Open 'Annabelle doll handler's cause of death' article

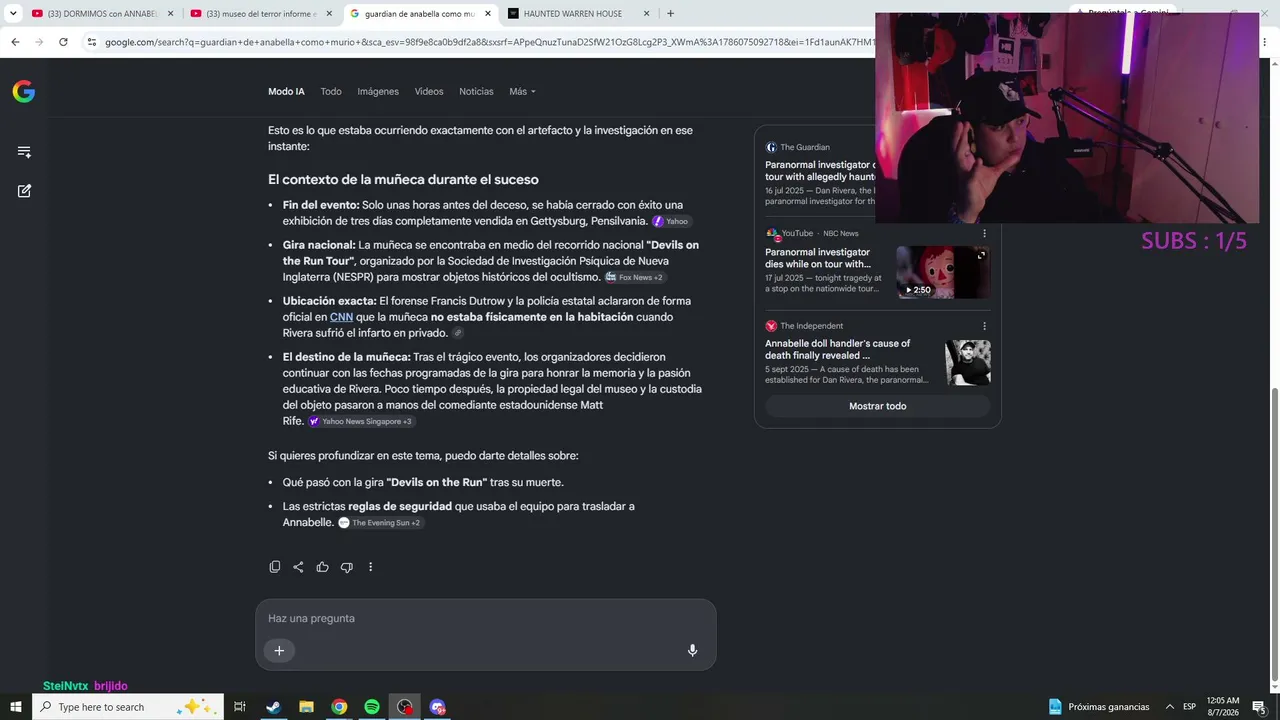[838, 350]
